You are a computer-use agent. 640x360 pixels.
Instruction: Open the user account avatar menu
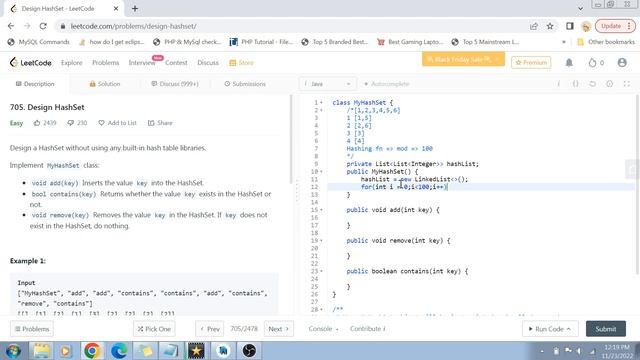[x=622, y=62]
